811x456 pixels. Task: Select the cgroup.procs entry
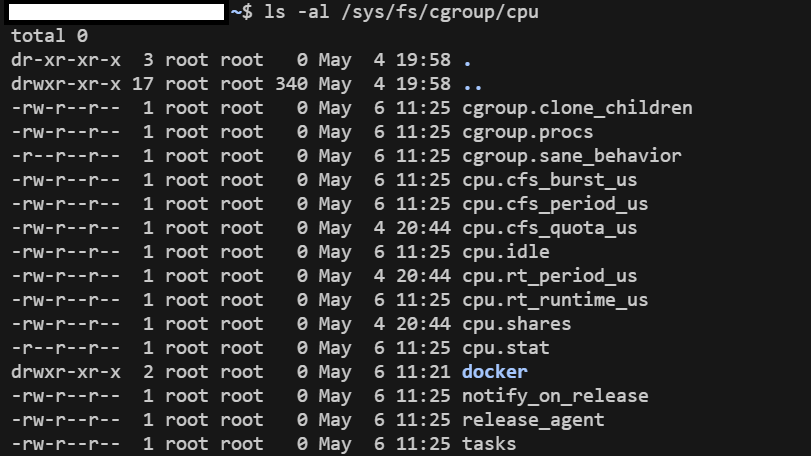pos(528,132)
